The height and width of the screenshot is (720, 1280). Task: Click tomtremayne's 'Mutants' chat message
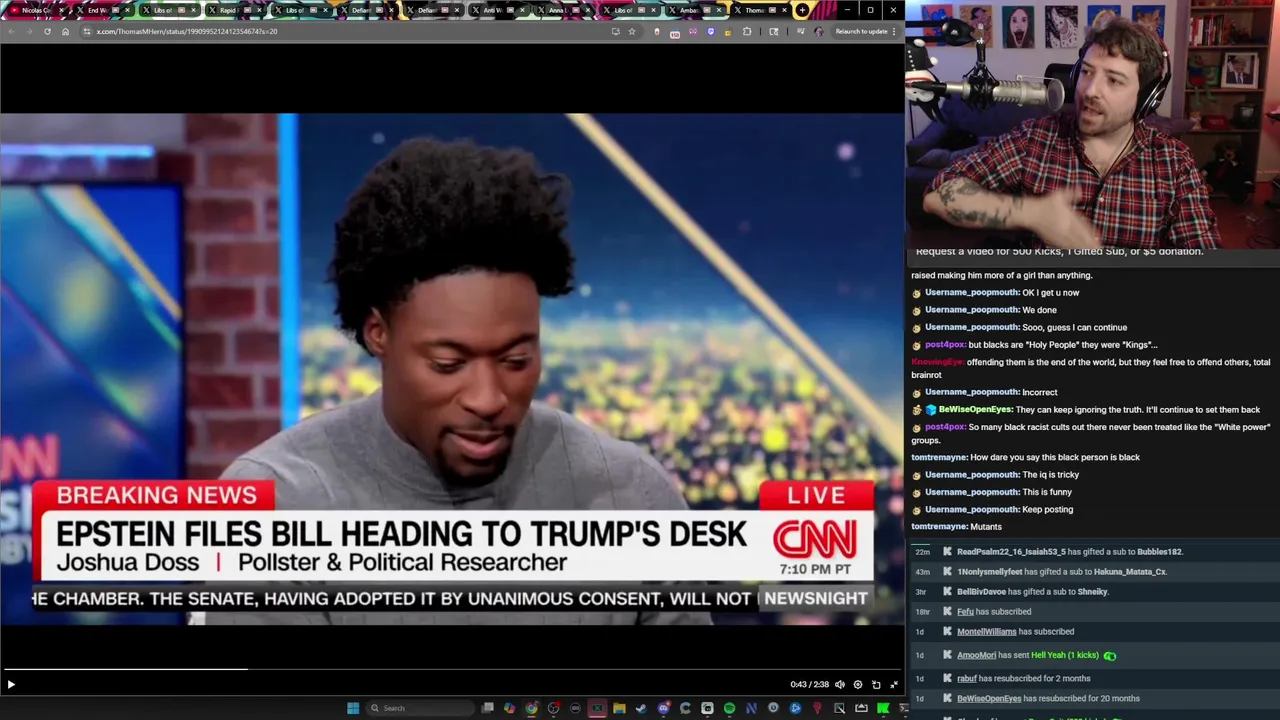click(986, 527)
